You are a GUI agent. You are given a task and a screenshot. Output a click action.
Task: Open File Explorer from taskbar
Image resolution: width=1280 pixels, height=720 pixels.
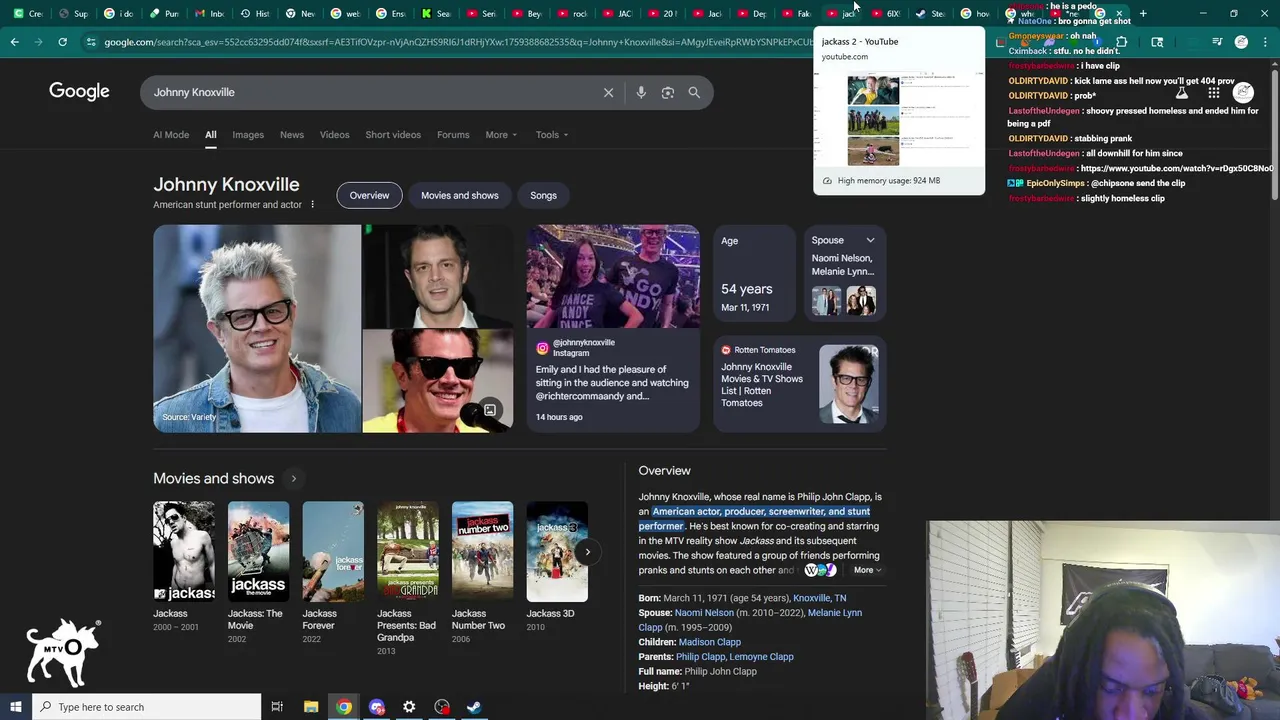(311, 707)
